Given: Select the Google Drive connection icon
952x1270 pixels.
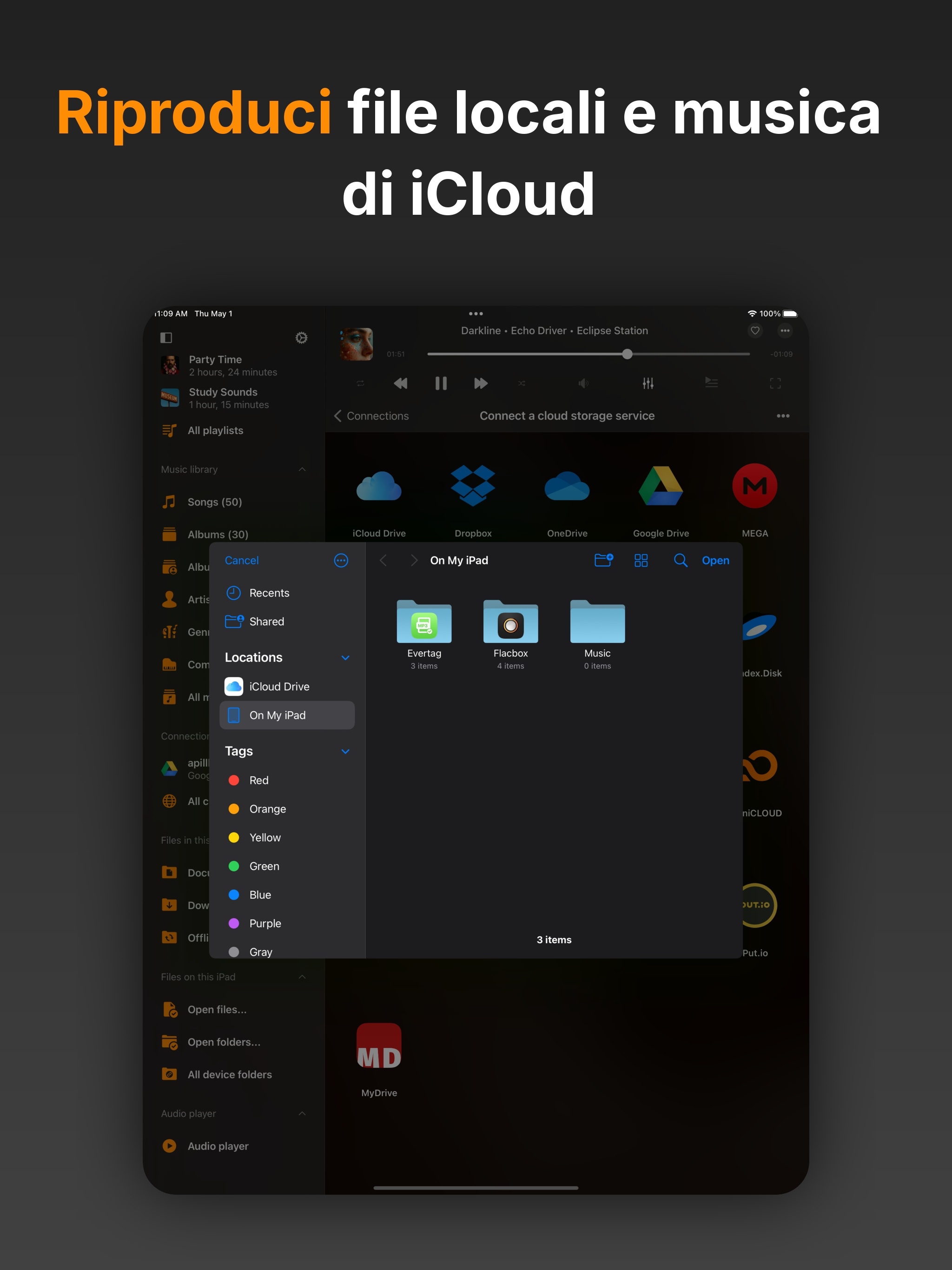Looking at the screenshot, I should pyautogui.click(x=661, y=486).
